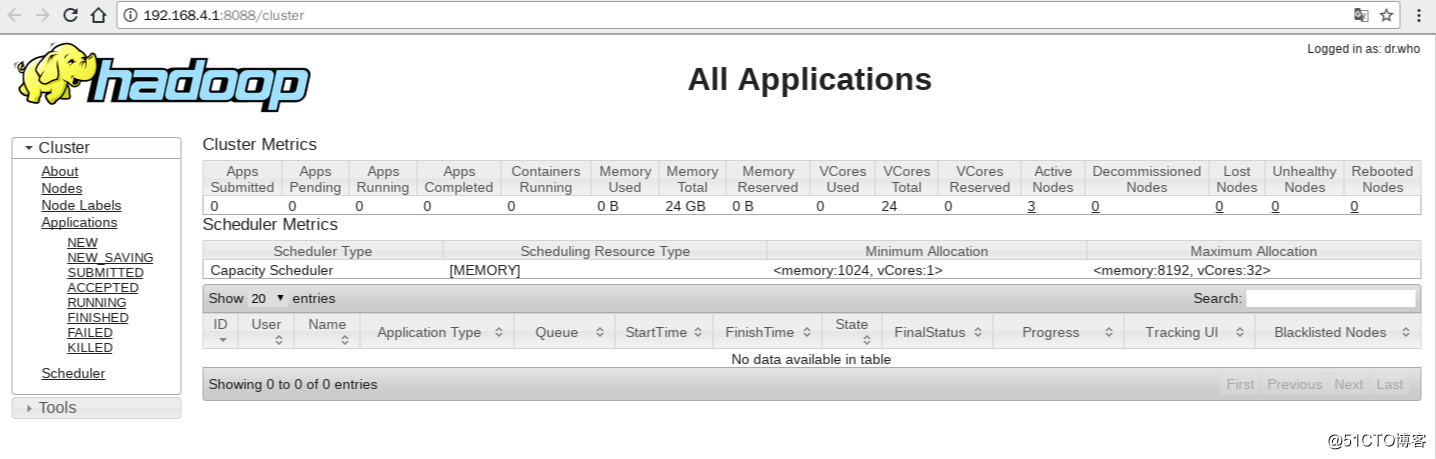Open the Chrome three-dot menu
Viewport: 1436px width, 459px height.
[x=1419, y=15]
